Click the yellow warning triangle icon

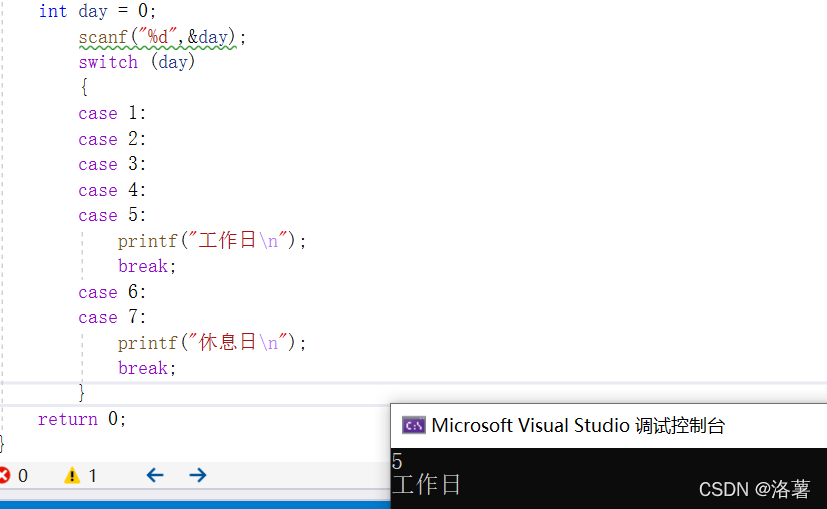pos(72,475)
